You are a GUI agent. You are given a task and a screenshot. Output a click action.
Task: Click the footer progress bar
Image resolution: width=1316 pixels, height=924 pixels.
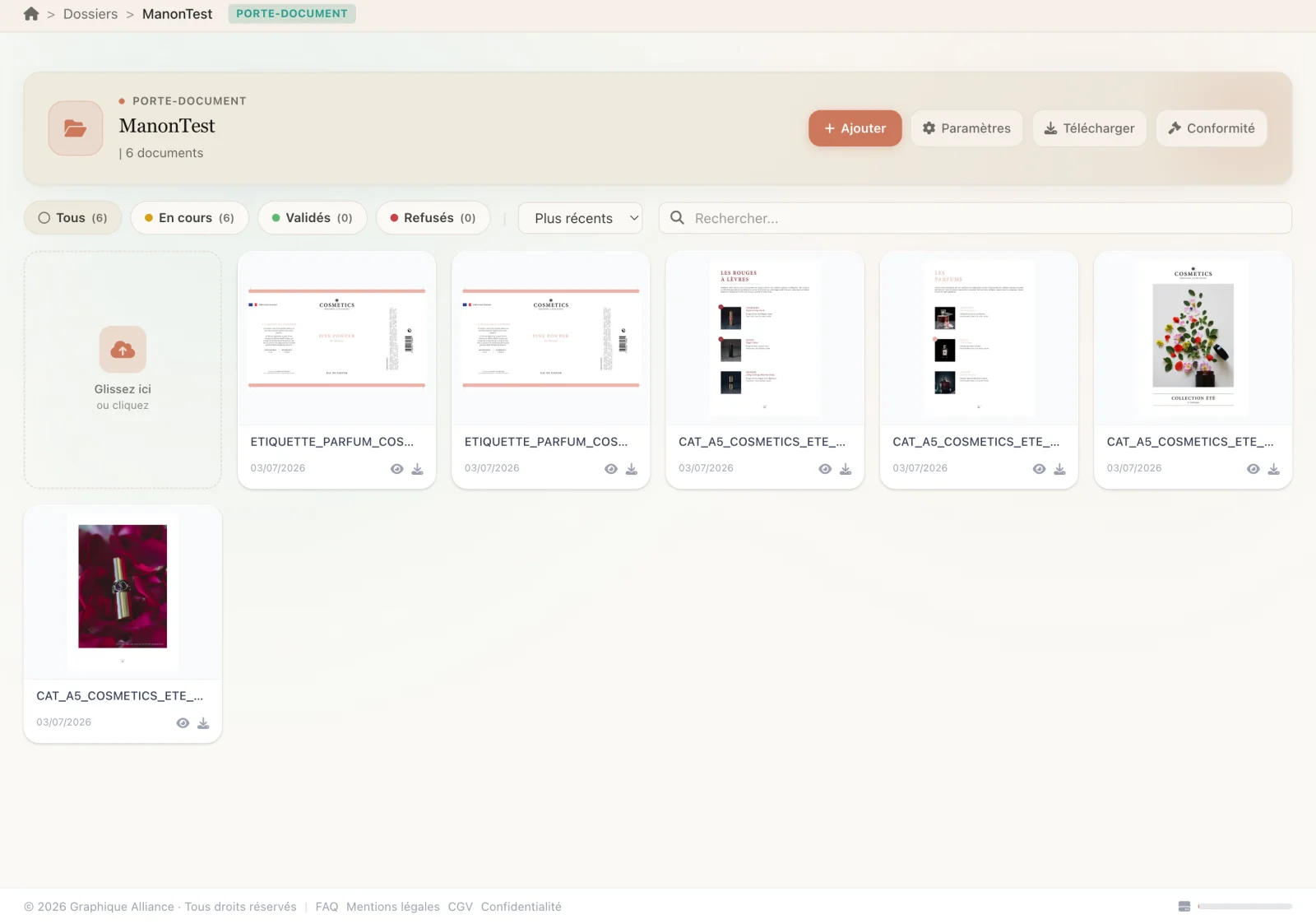1244,906
